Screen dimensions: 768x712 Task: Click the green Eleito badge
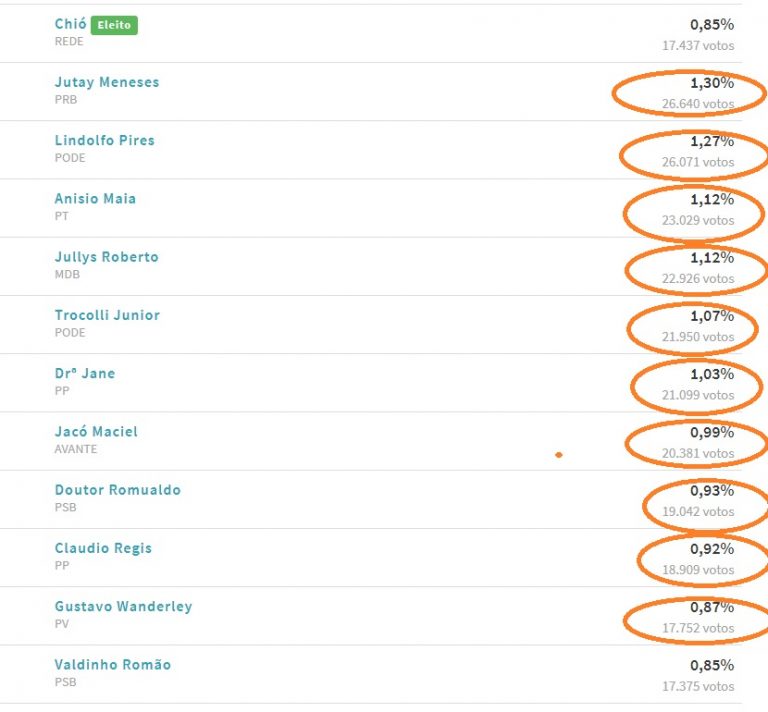[114, 25]
